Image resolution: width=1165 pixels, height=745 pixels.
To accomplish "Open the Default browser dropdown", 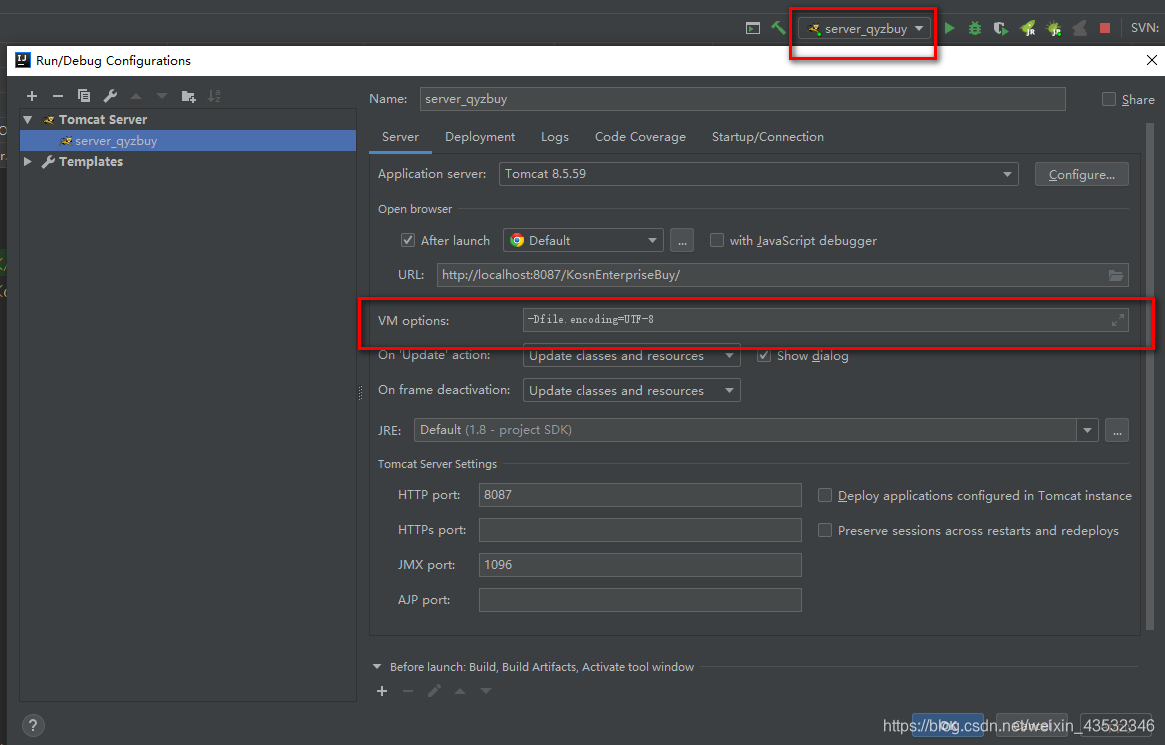I will pyautogui.click(x=583, y=240).
